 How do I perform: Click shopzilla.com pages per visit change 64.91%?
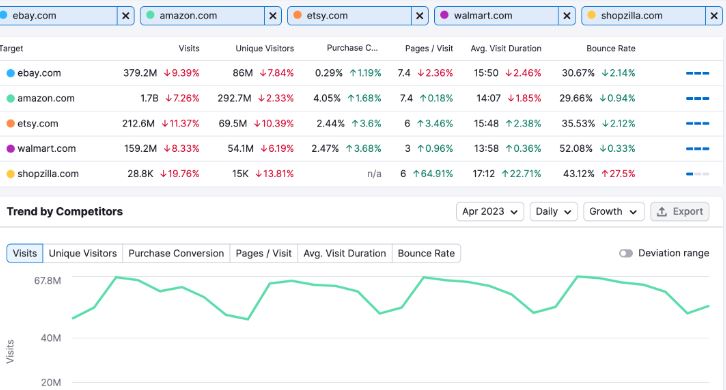(433, 174)
